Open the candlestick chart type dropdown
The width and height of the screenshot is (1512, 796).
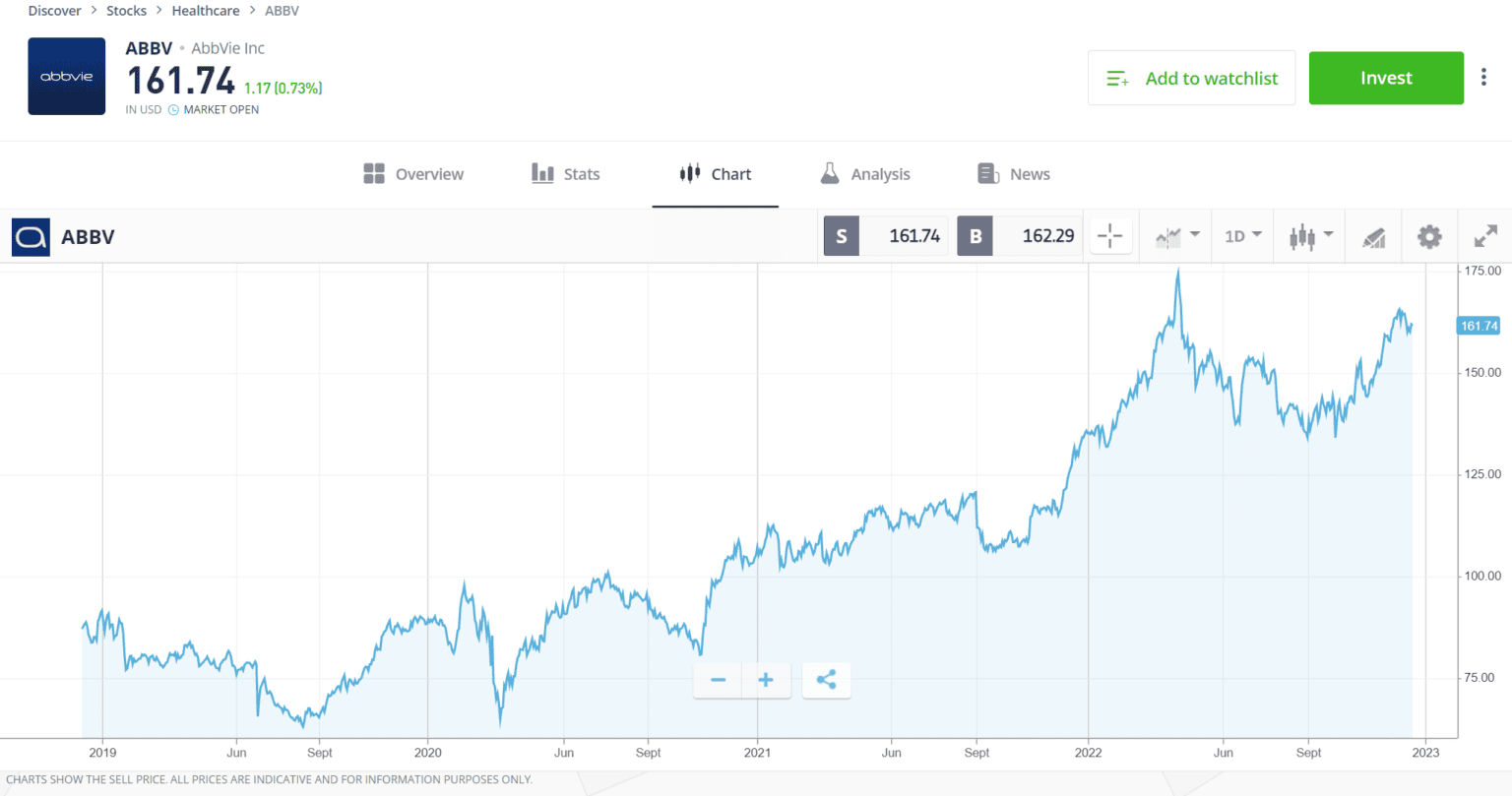pyautogui.click(x=1309, y=236)
